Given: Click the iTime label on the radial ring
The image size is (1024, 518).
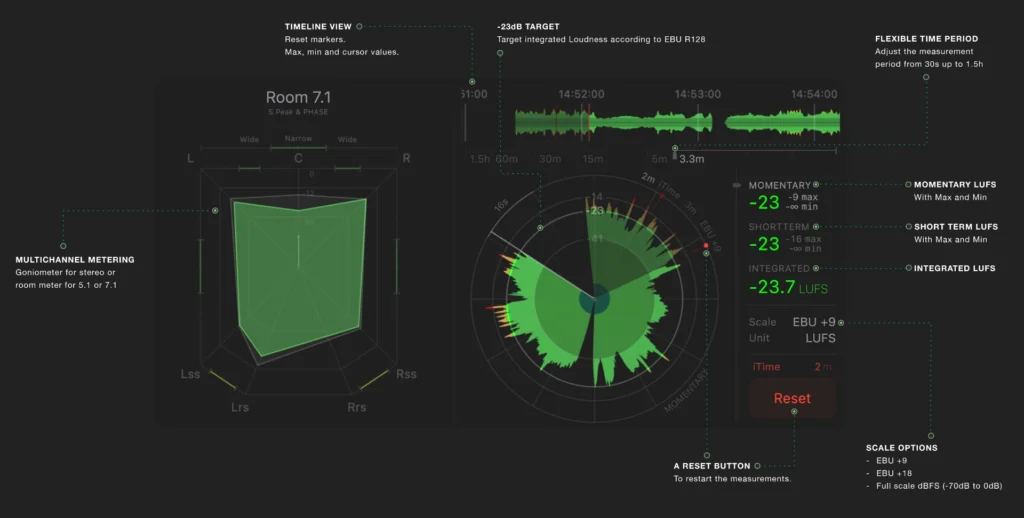Looking at the screenshot, I should (x=669, y=189).
